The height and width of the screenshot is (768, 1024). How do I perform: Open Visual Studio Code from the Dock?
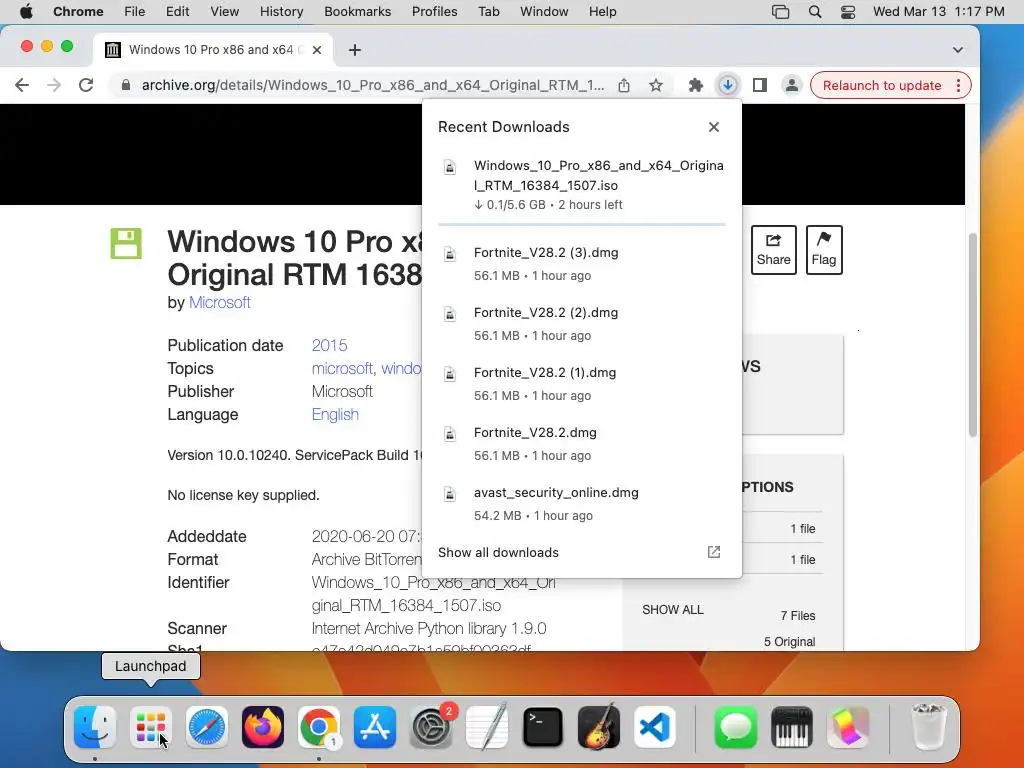655,727
